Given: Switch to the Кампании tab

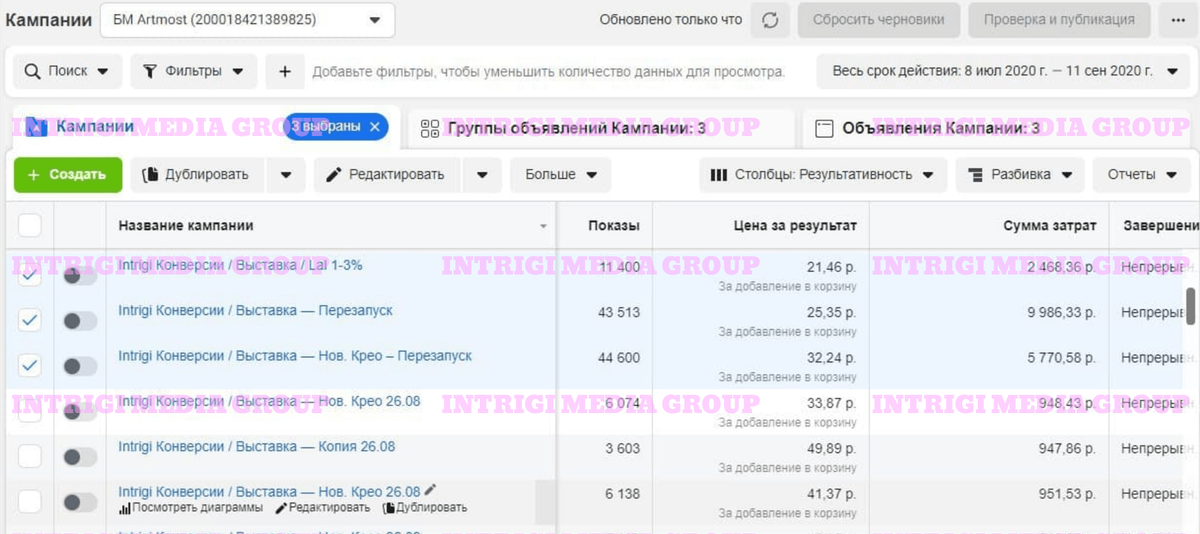Looking at the screenshot, I should (95, 126).
